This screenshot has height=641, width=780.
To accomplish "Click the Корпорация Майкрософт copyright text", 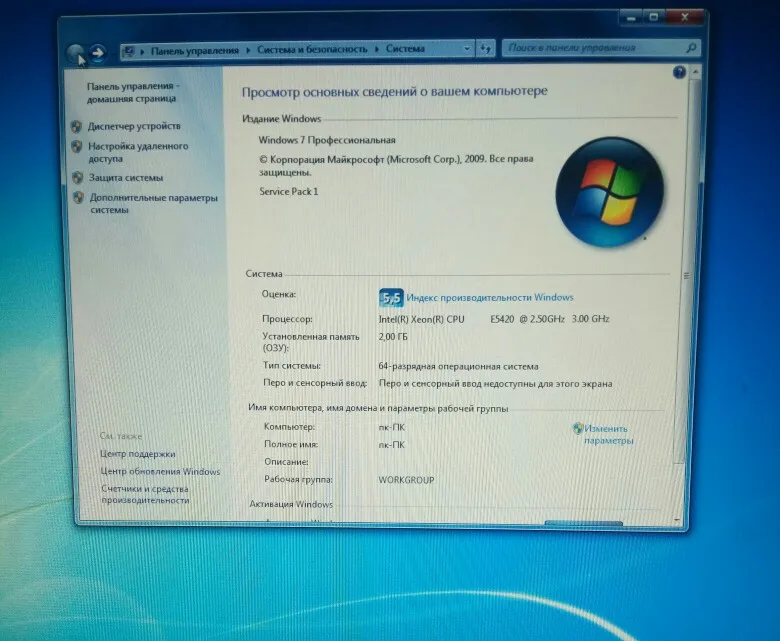I will 396,166.
